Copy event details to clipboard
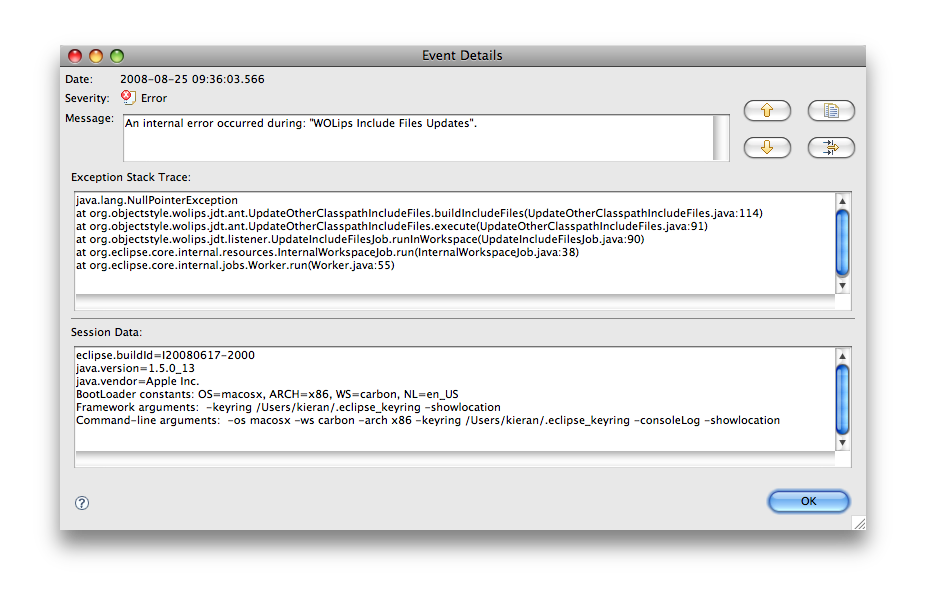926x605 pixels. pyautogui.click(x=830, y=111)
